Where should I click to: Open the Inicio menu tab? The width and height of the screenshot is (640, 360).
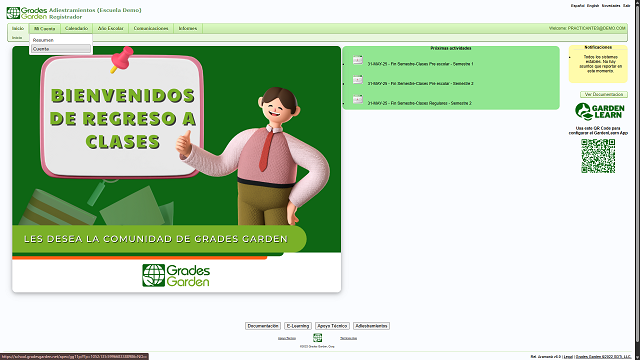(18, 29)
